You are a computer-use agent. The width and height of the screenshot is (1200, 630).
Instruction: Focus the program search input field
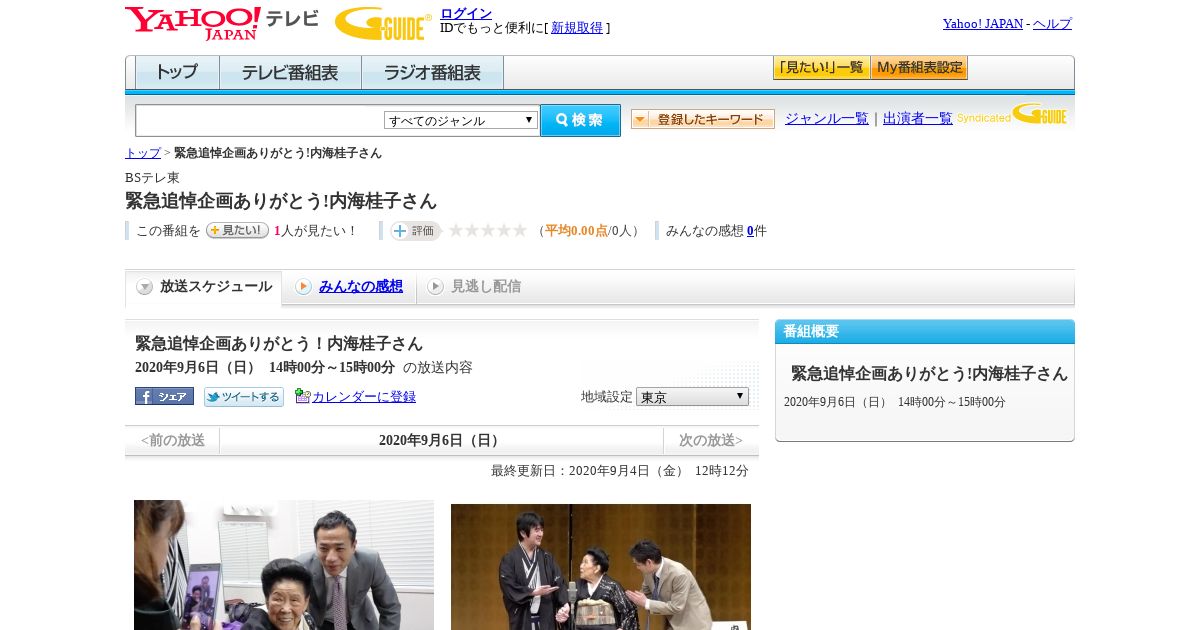click(x=260, y=120)
